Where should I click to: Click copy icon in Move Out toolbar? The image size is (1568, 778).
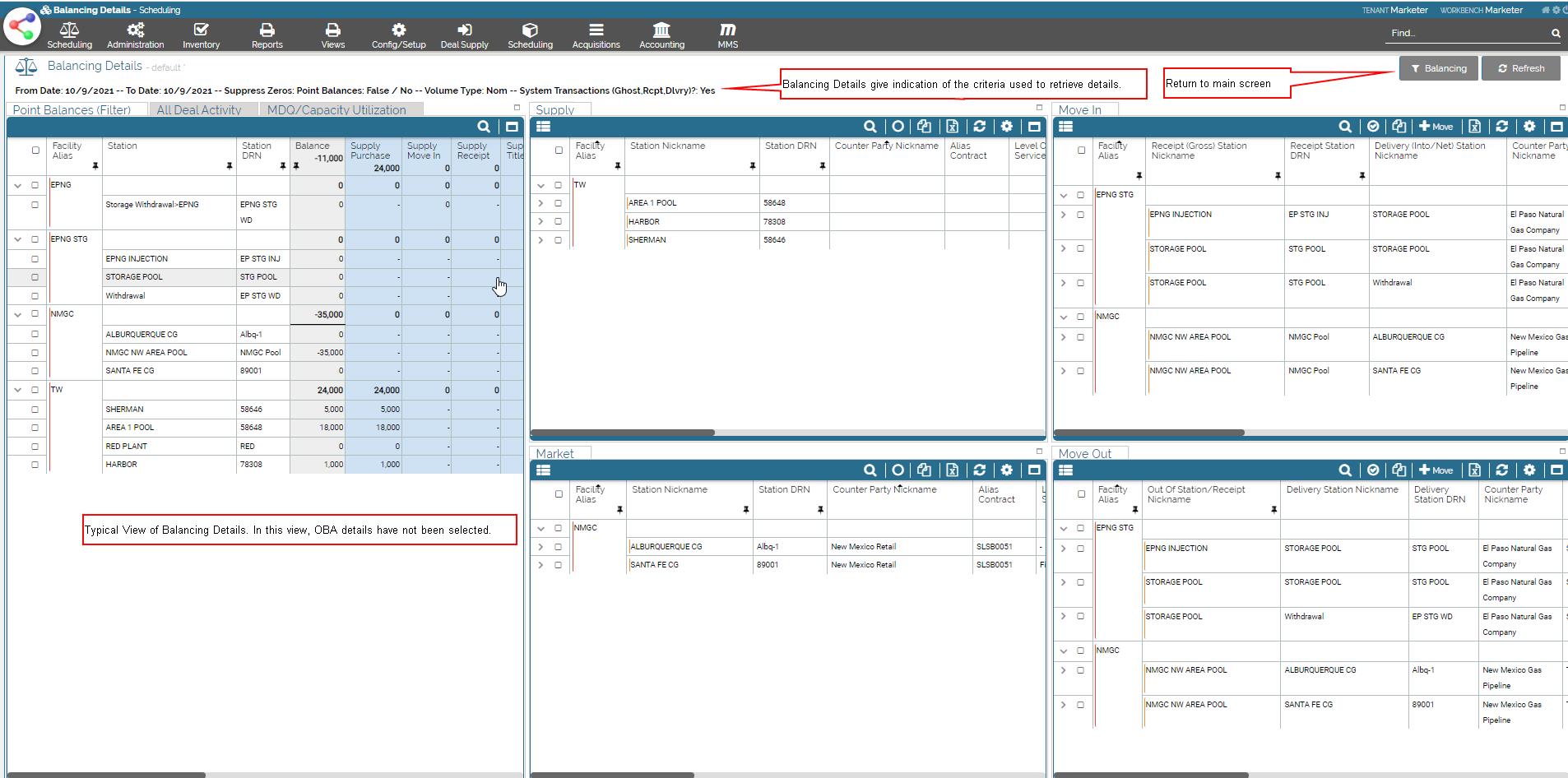tap(1399, 470)
